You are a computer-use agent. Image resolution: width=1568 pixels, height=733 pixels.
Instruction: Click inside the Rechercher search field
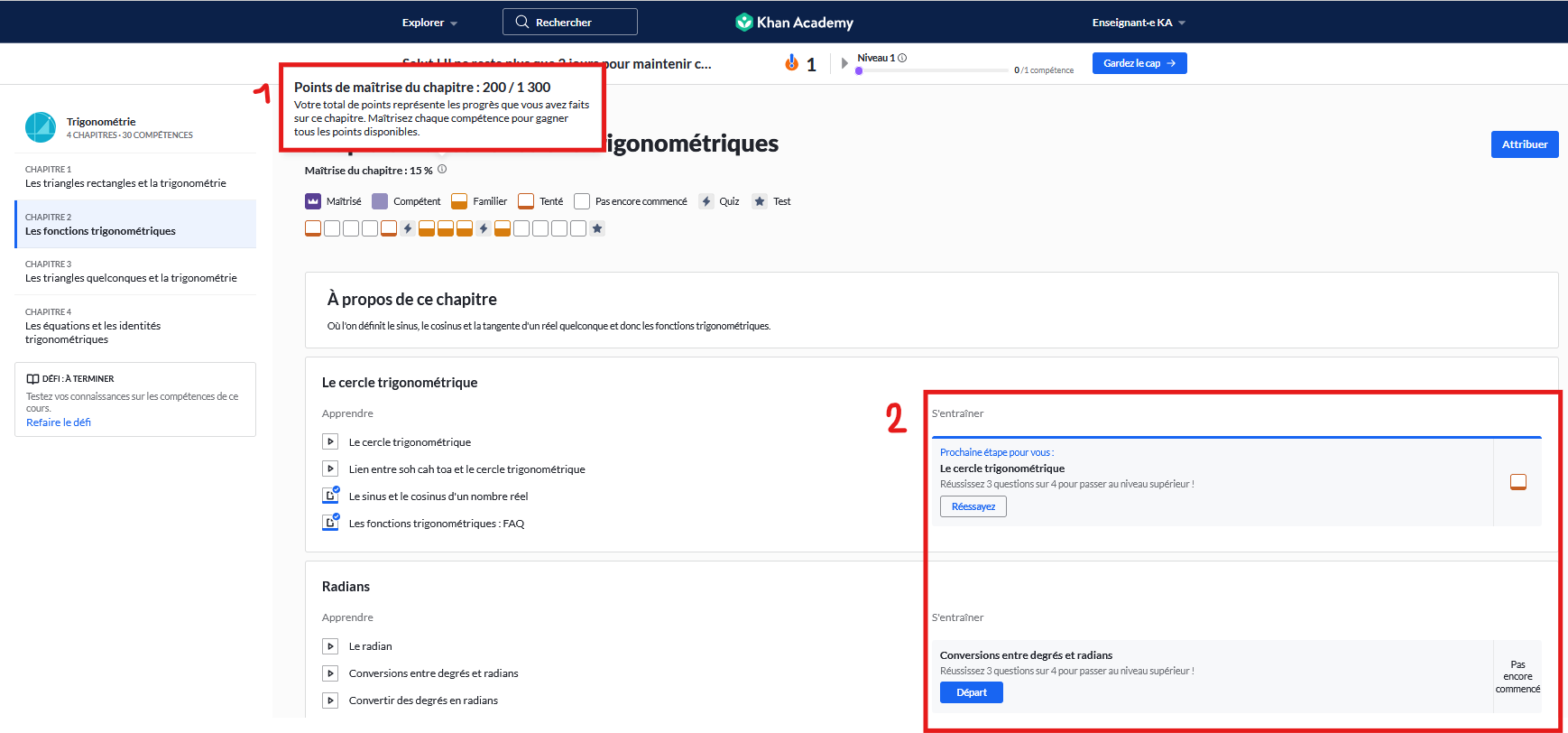pos(570,22)
